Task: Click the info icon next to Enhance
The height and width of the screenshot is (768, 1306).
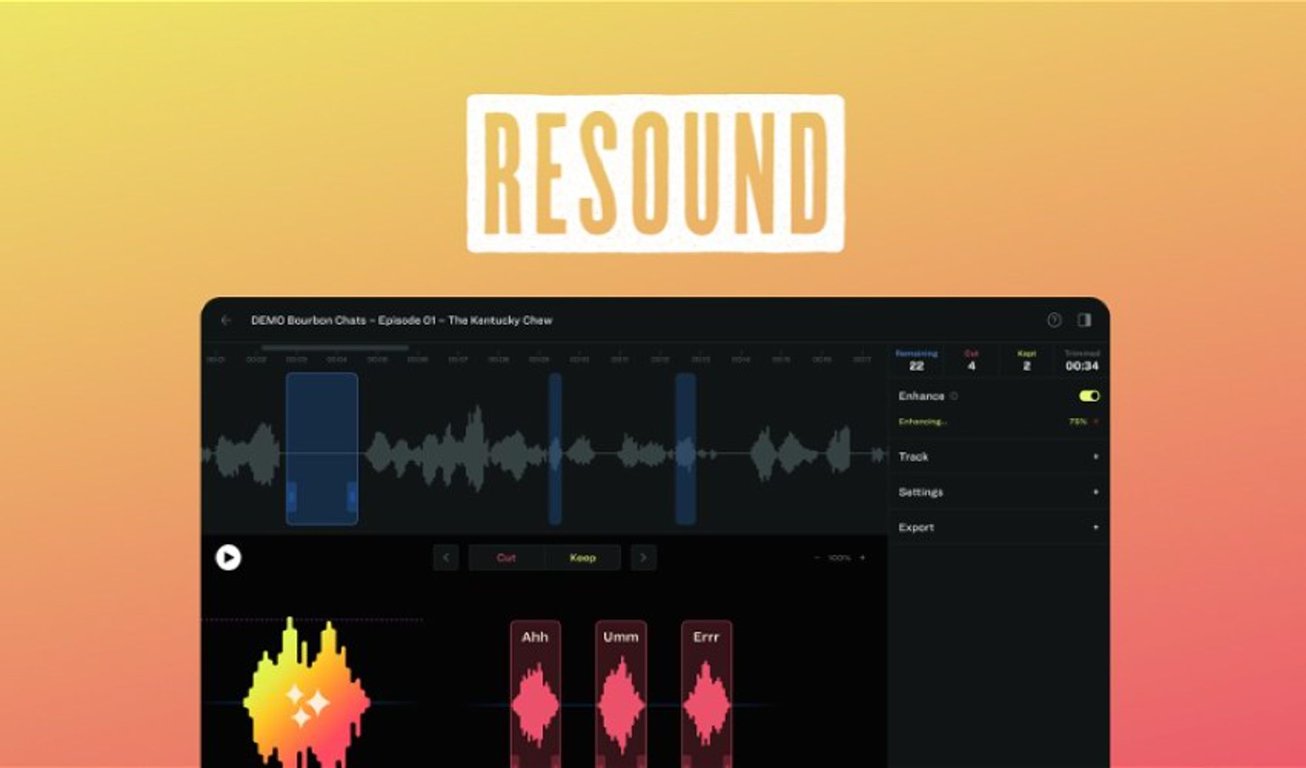Action: pyautogui.click(x=954, y=396)
